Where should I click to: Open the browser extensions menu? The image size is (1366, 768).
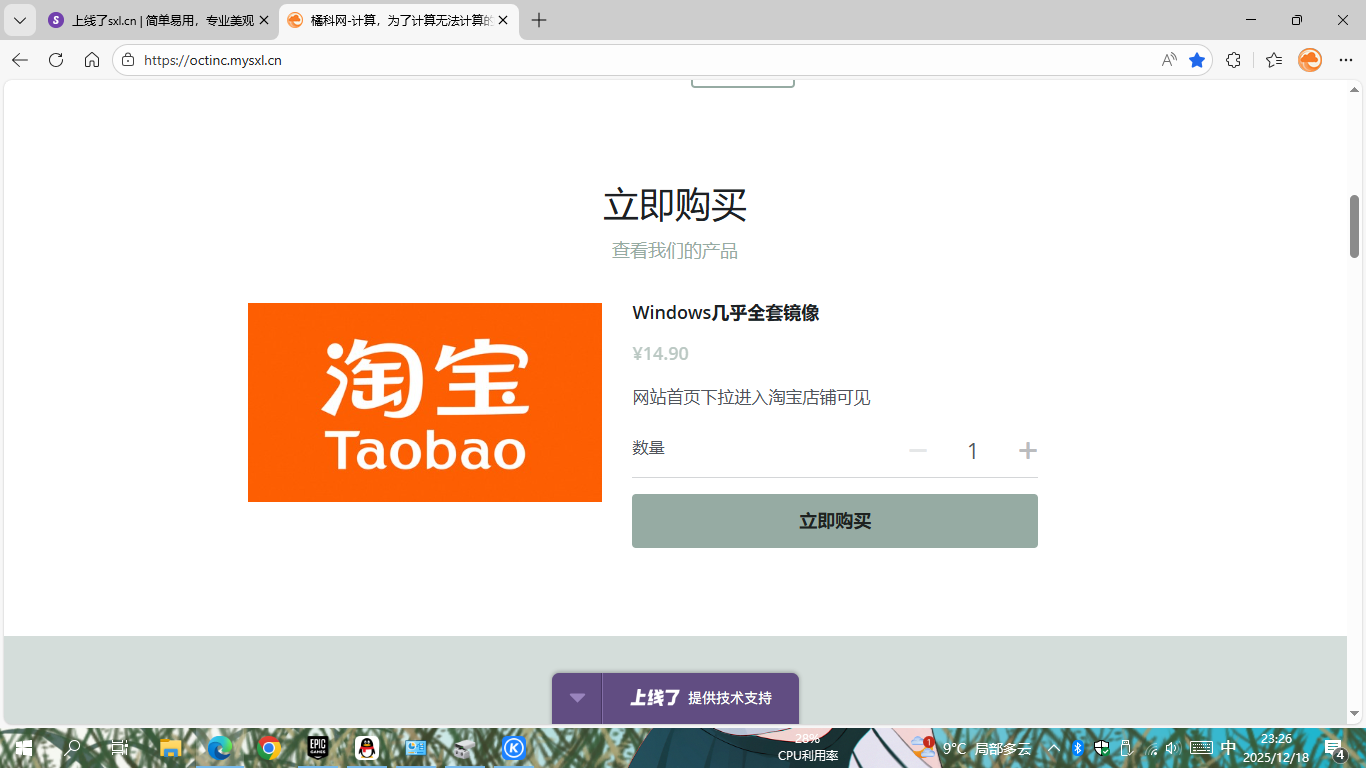[1234, 60]
